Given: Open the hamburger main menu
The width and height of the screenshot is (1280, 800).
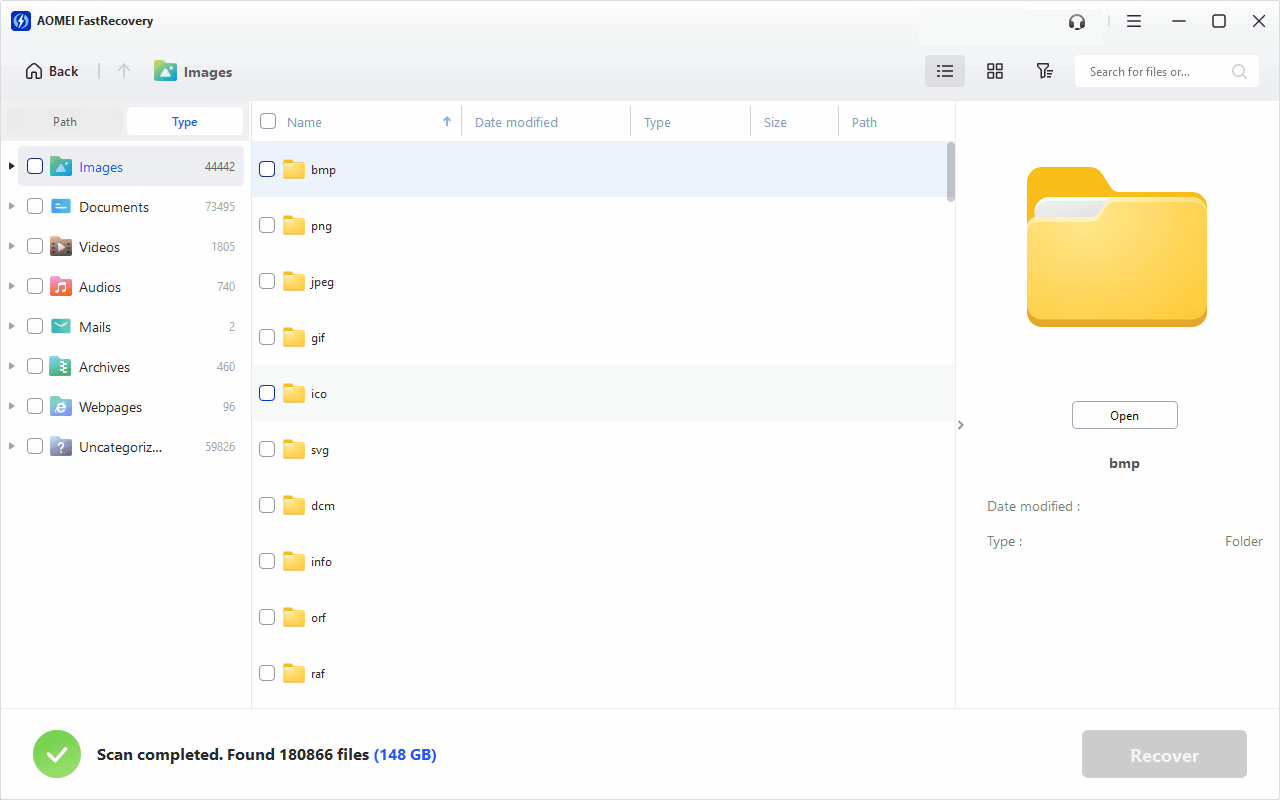Looking at the screenshot, I should click(x=1134, y=21).
